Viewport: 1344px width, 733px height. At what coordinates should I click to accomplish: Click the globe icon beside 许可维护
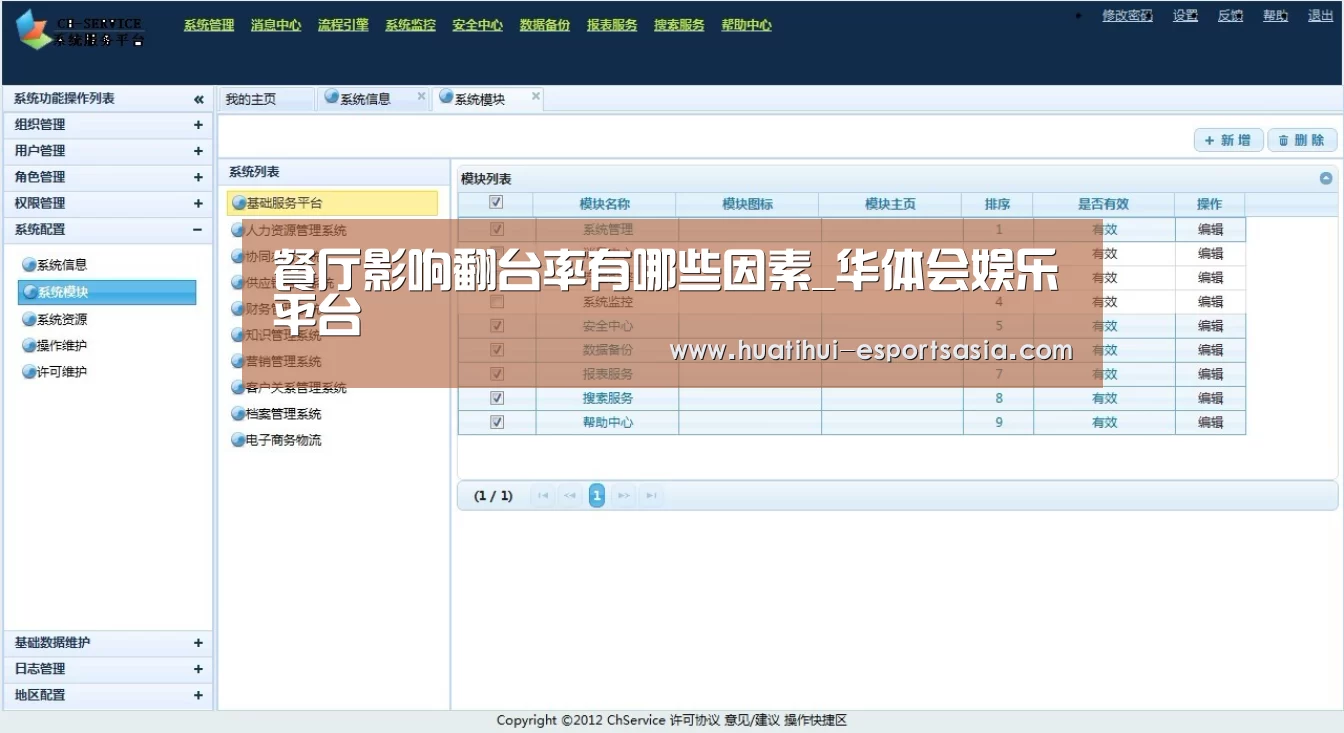(x=29, y=372)
